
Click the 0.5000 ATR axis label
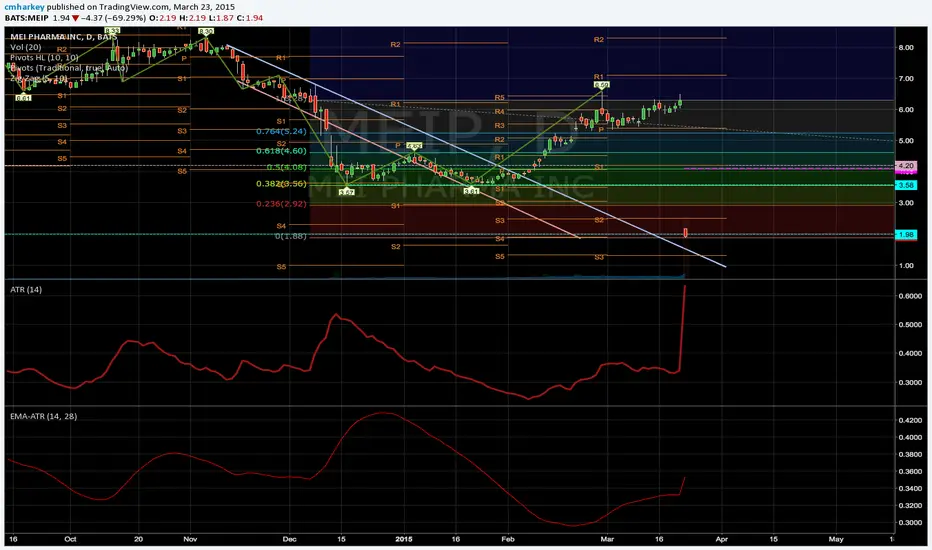[910, 325]
